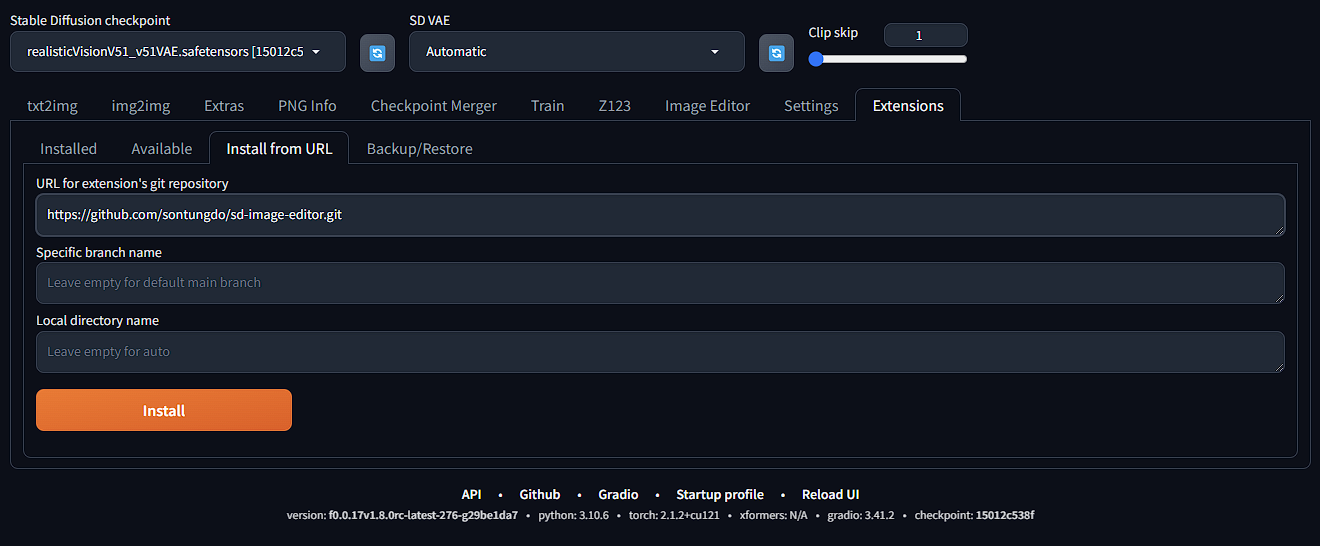Expand the SD VAE dropdown
Image resolution: width=1320 pixels, height=546 pixels.
pos(576,52)
